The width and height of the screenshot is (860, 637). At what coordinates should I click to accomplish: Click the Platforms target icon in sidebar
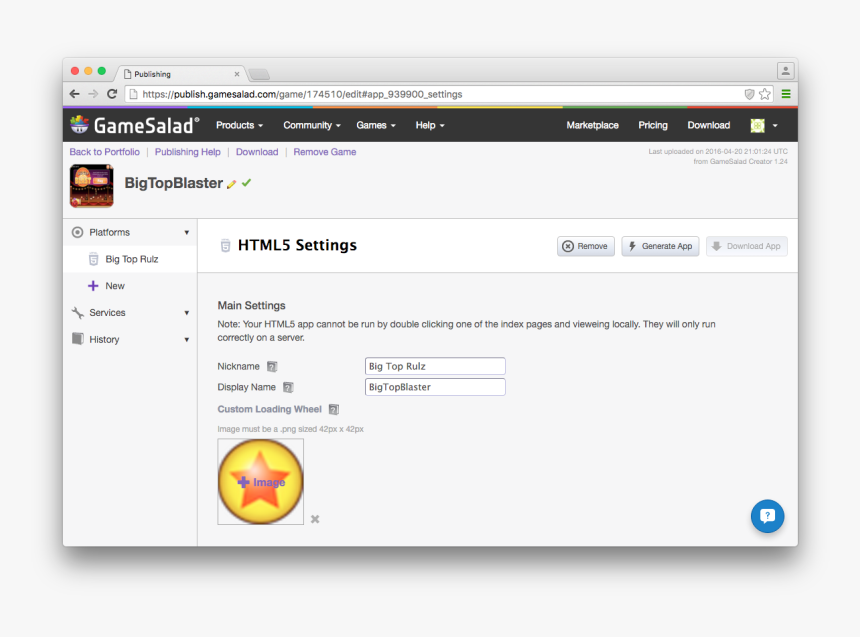(x=77, y=233)
